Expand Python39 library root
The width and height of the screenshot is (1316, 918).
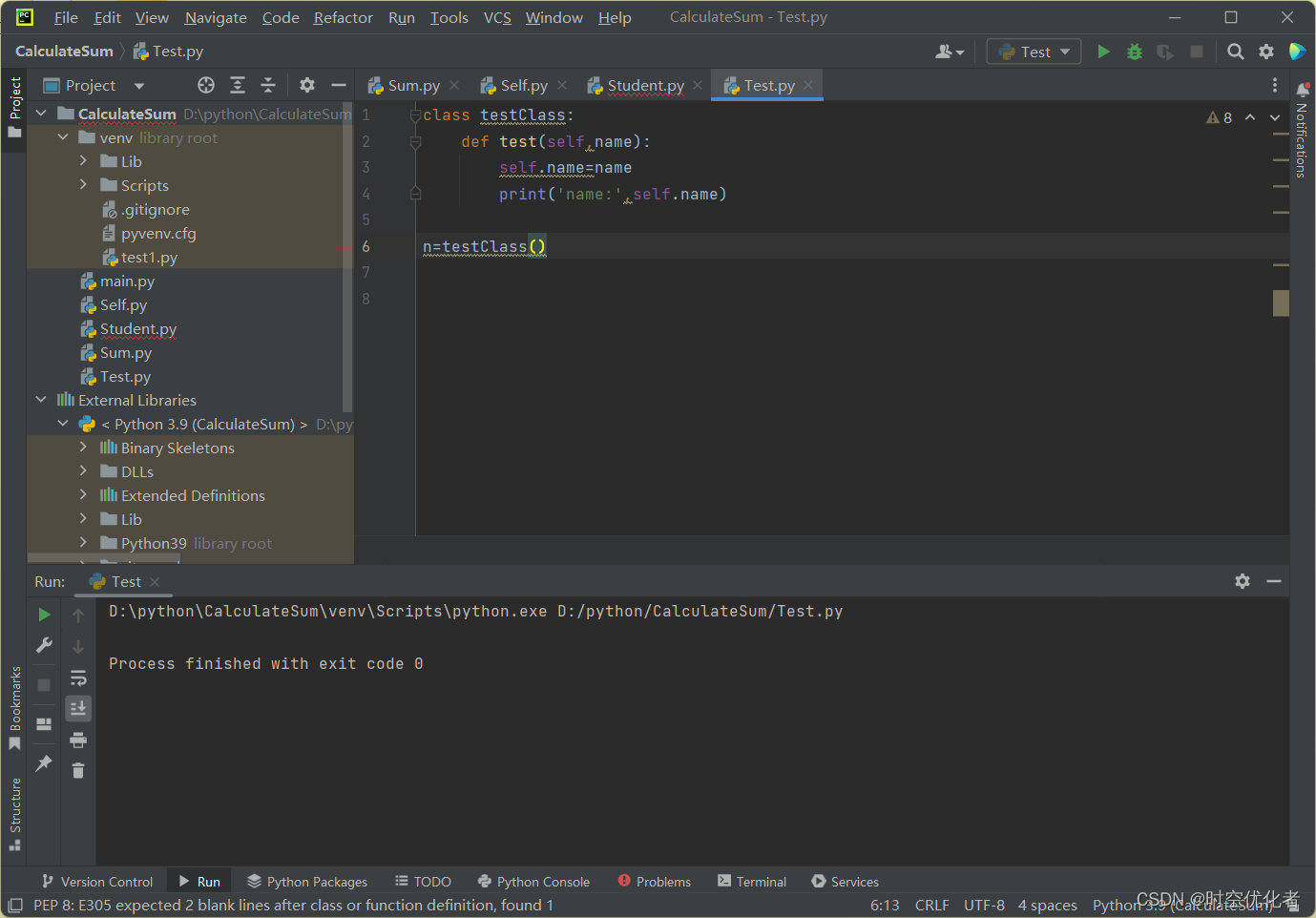click(x=83, y=543)
